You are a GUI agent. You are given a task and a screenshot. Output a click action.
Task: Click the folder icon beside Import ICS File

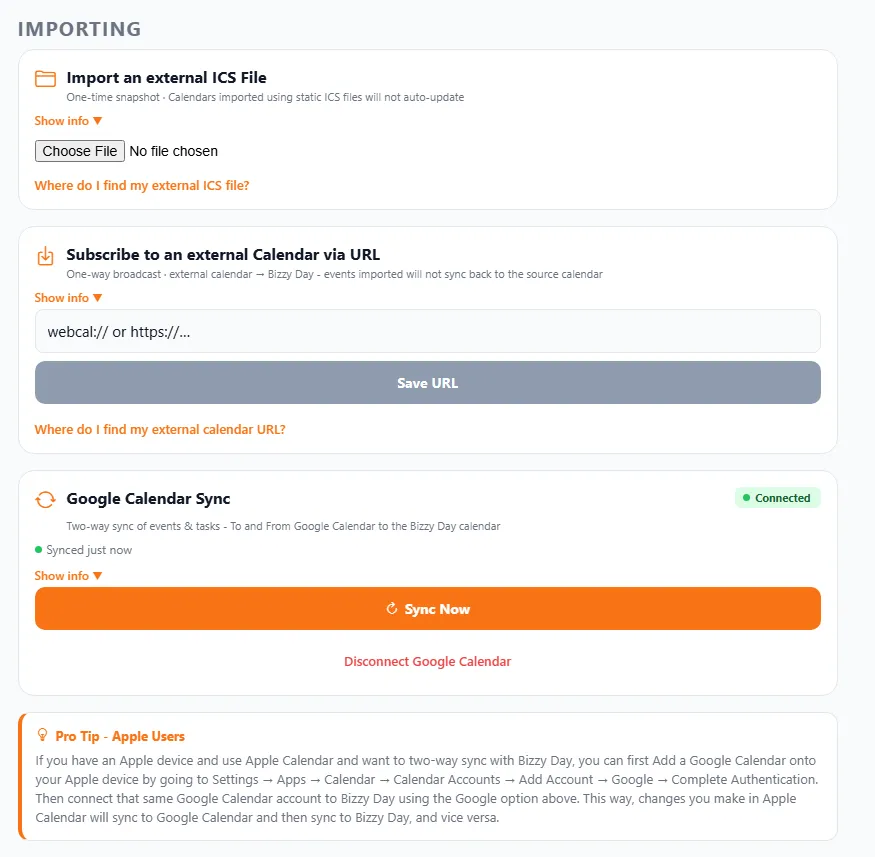coord(45,79)
